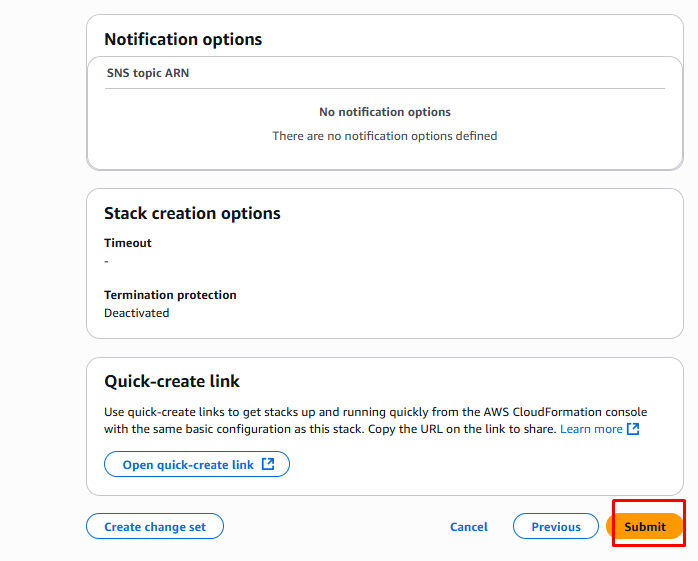
Task: Click the Stack creation options heading
Action: pyautogui.click(x=192, y=214)
